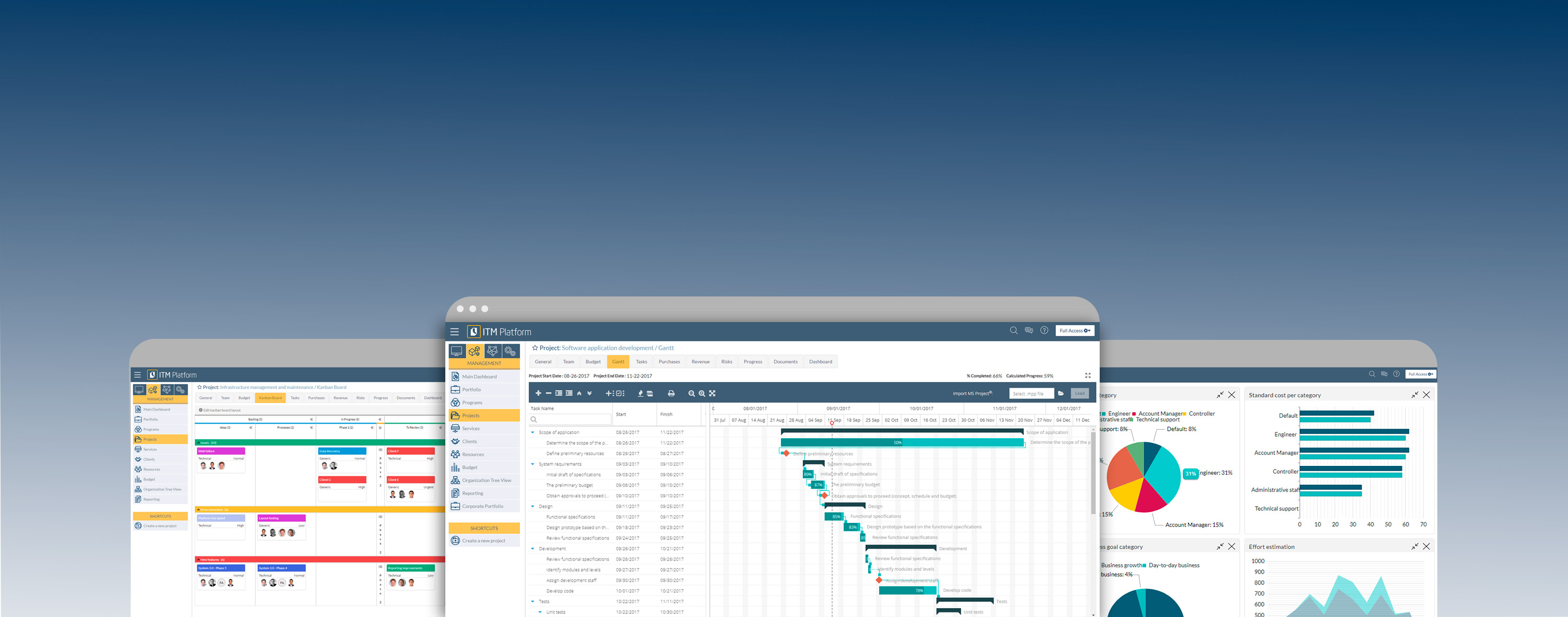
Task: Toggle sidebar with the hamburger menu
Action: pos(454,332)
